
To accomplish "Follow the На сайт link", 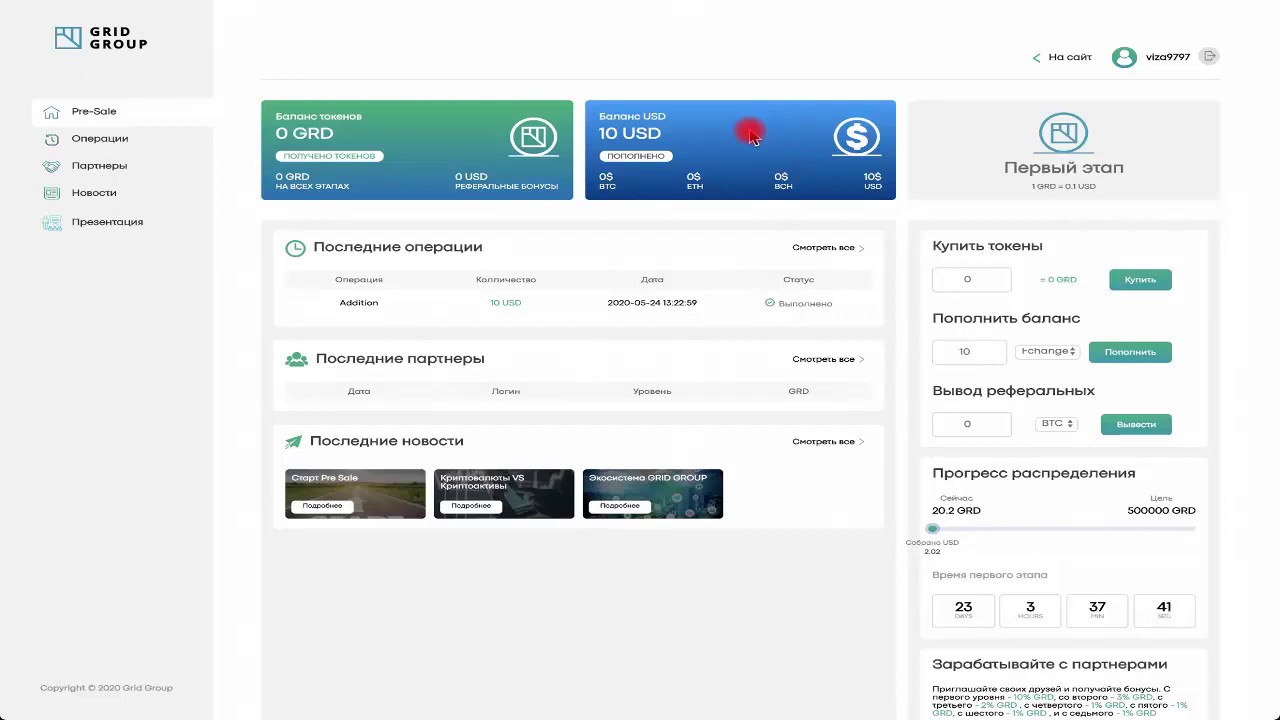I will [x=1070, y=57].
